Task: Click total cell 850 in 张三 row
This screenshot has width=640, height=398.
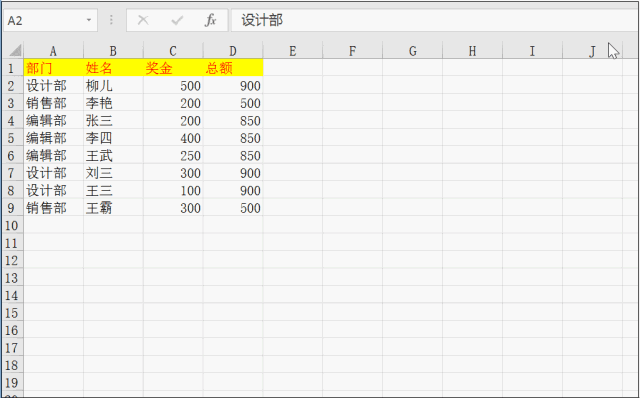Action: [x=233, y=120]
